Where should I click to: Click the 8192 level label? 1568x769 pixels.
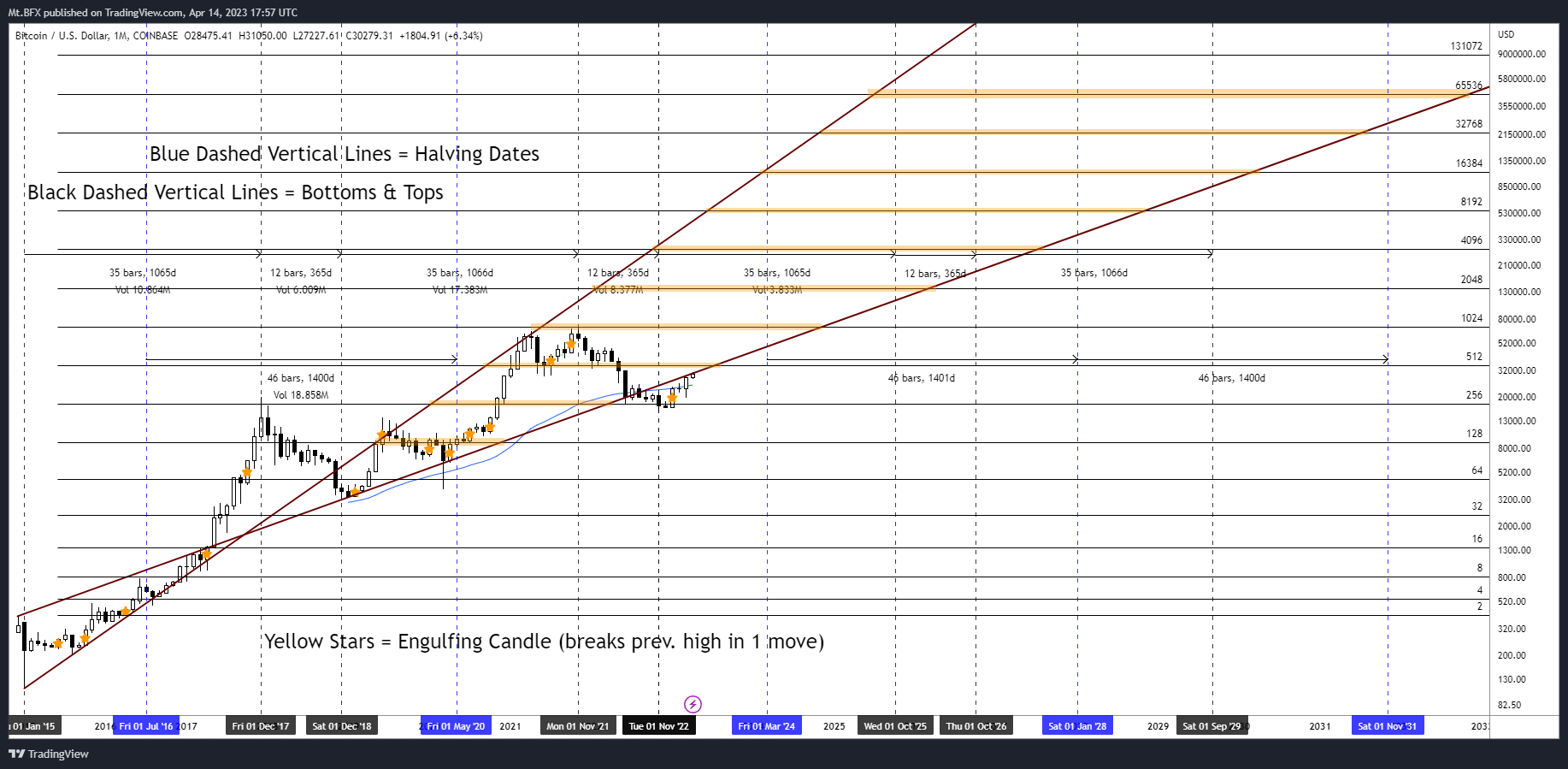pos(1471,202)
